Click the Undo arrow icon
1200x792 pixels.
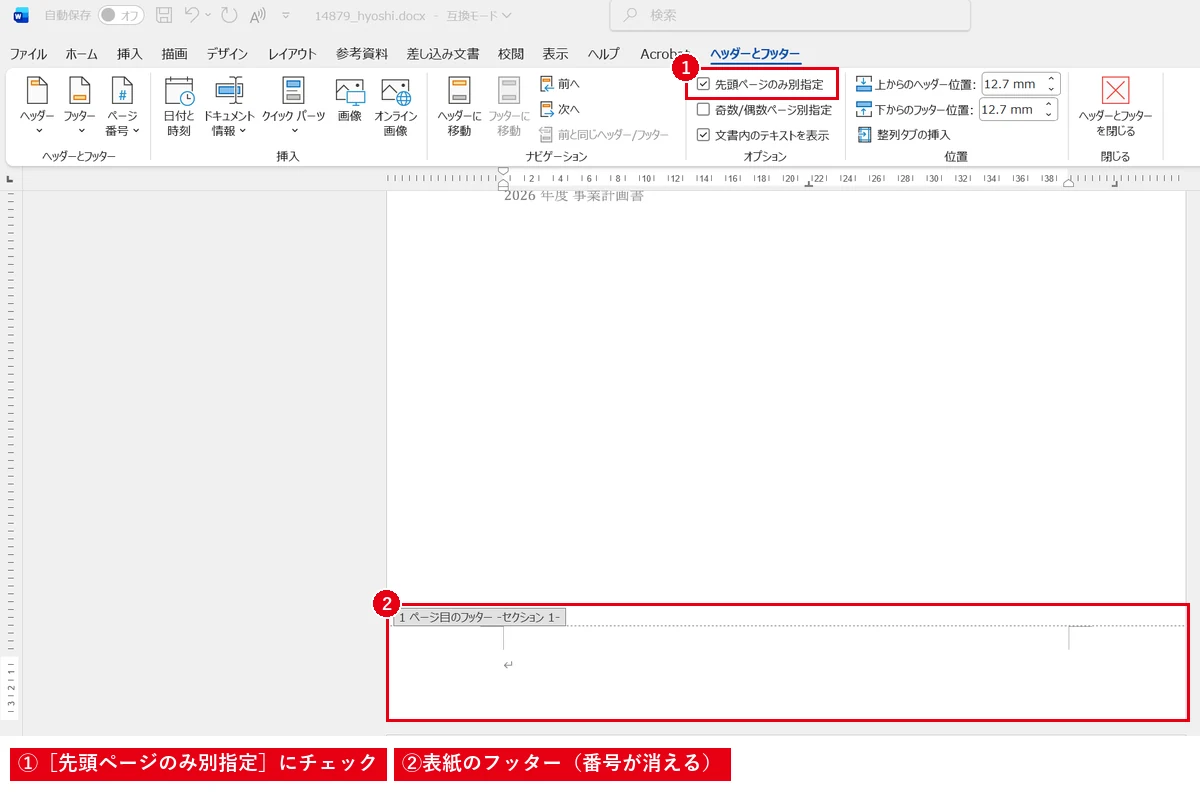point(193,15)
